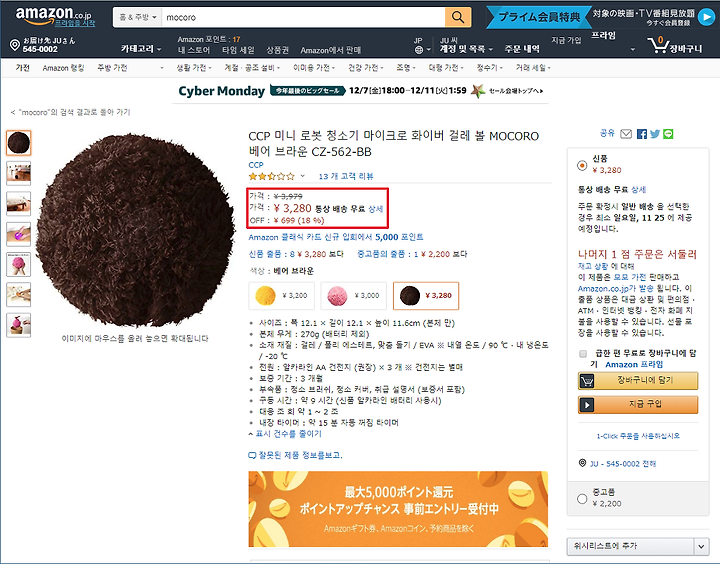
Task: Open the shopping cart icon
Action: click(x=658, y=45)
